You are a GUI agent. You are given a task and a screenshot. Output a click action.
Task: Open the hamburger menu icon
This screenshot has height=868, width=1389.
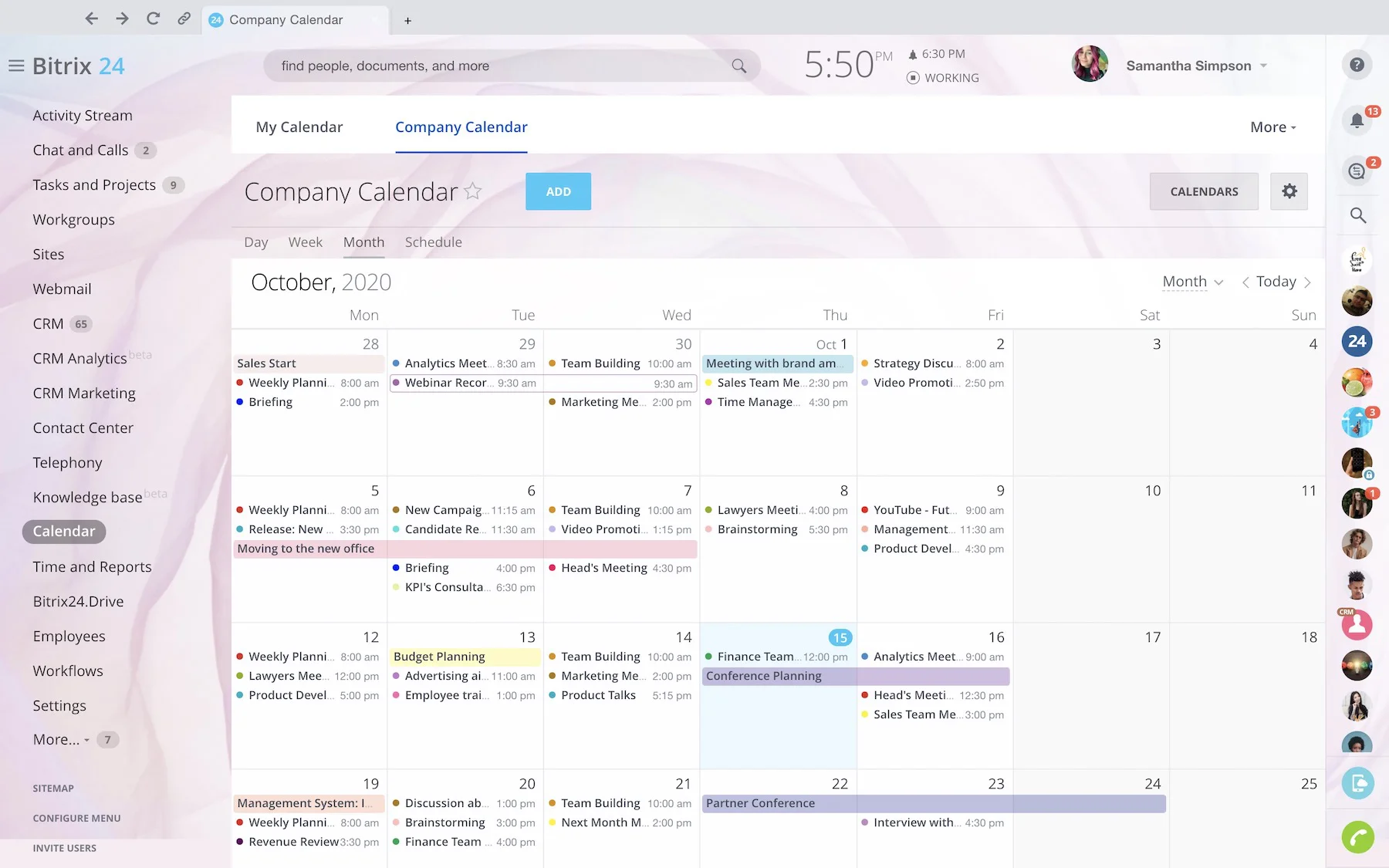16,66
